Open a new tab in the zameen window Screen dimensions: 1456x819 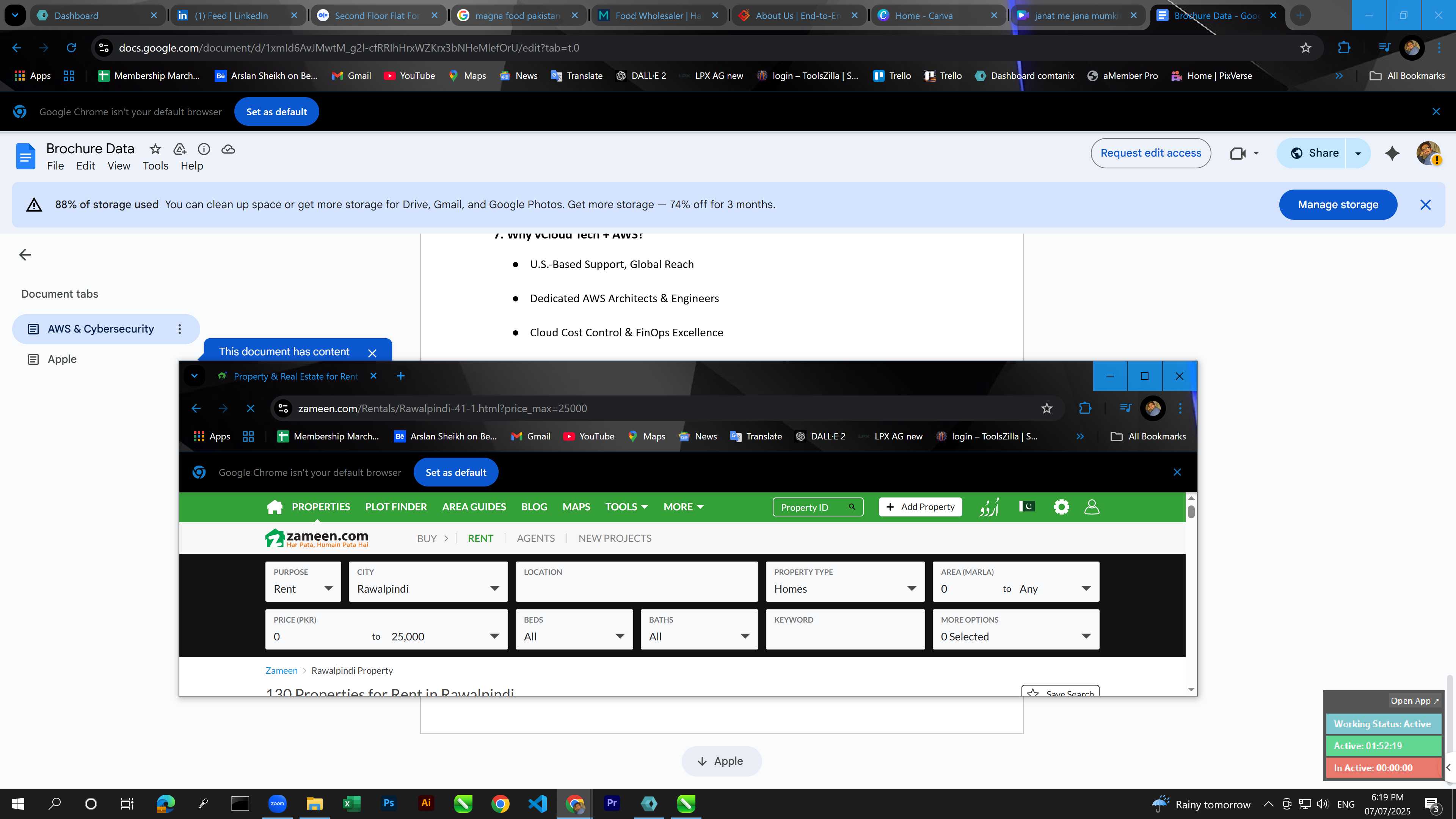click(401, 376)
